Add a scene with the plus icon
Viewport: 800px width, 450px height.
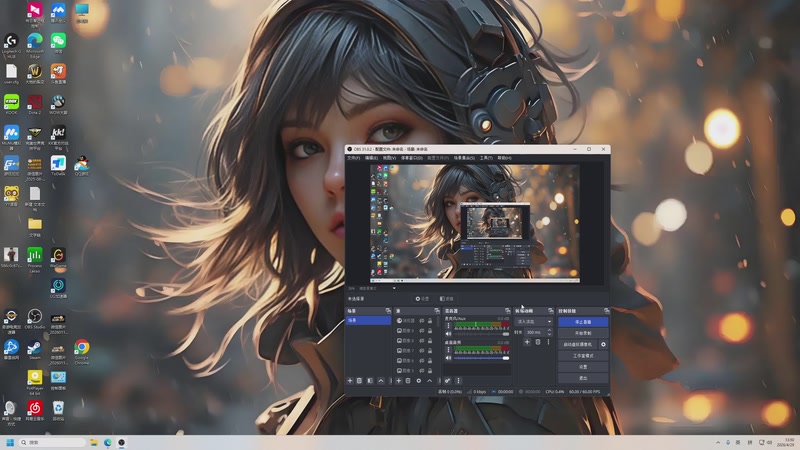[x=350, y=381]
